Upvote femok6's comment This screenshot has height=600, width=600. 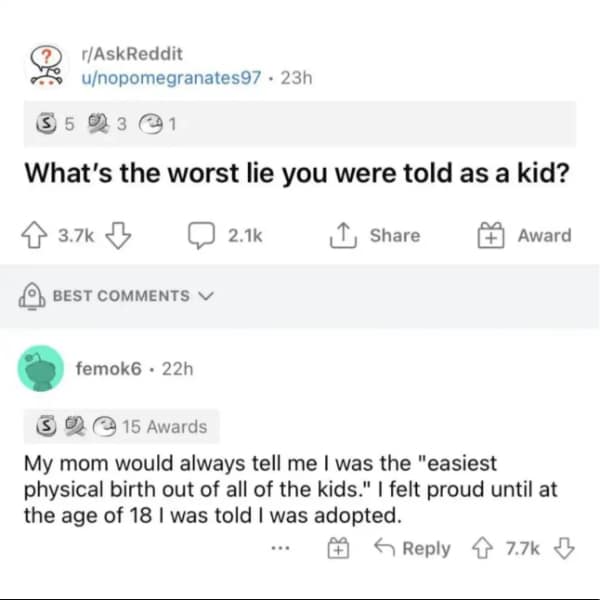coord(487,548)
